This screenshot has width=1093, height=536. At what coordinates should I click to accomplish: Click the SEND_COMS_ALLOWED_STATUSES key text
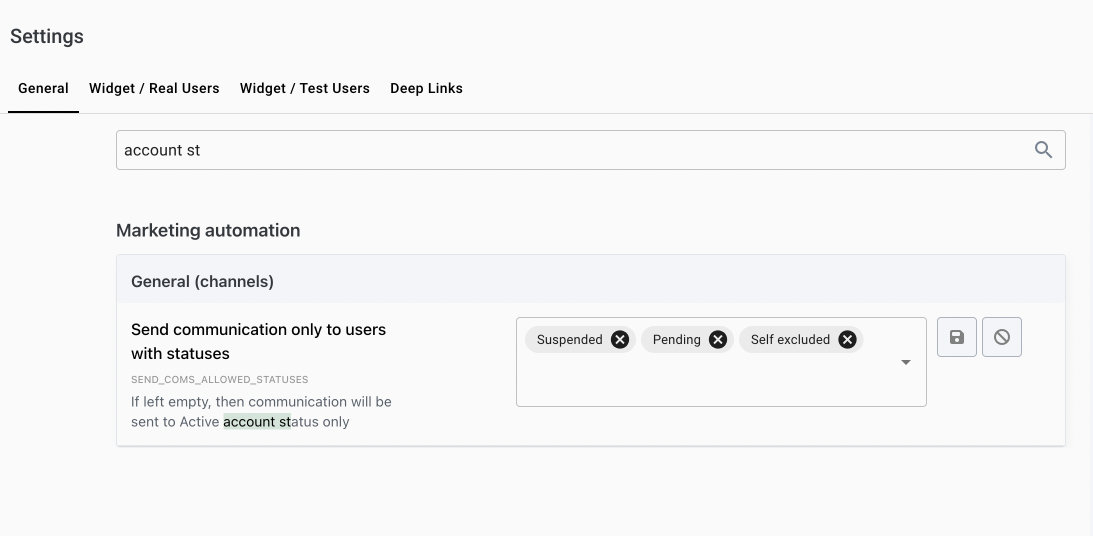pyautogui.click(x=219, y=380)
